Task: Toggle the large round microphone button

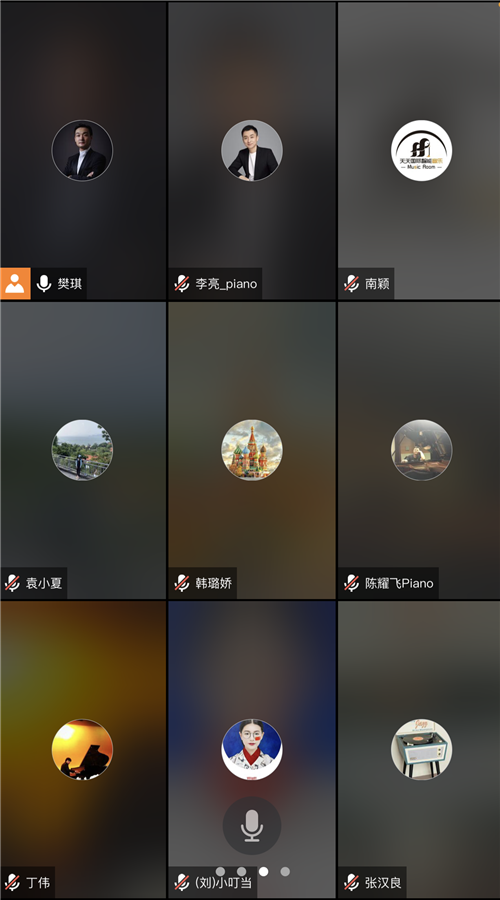Action: pos(252,825)
